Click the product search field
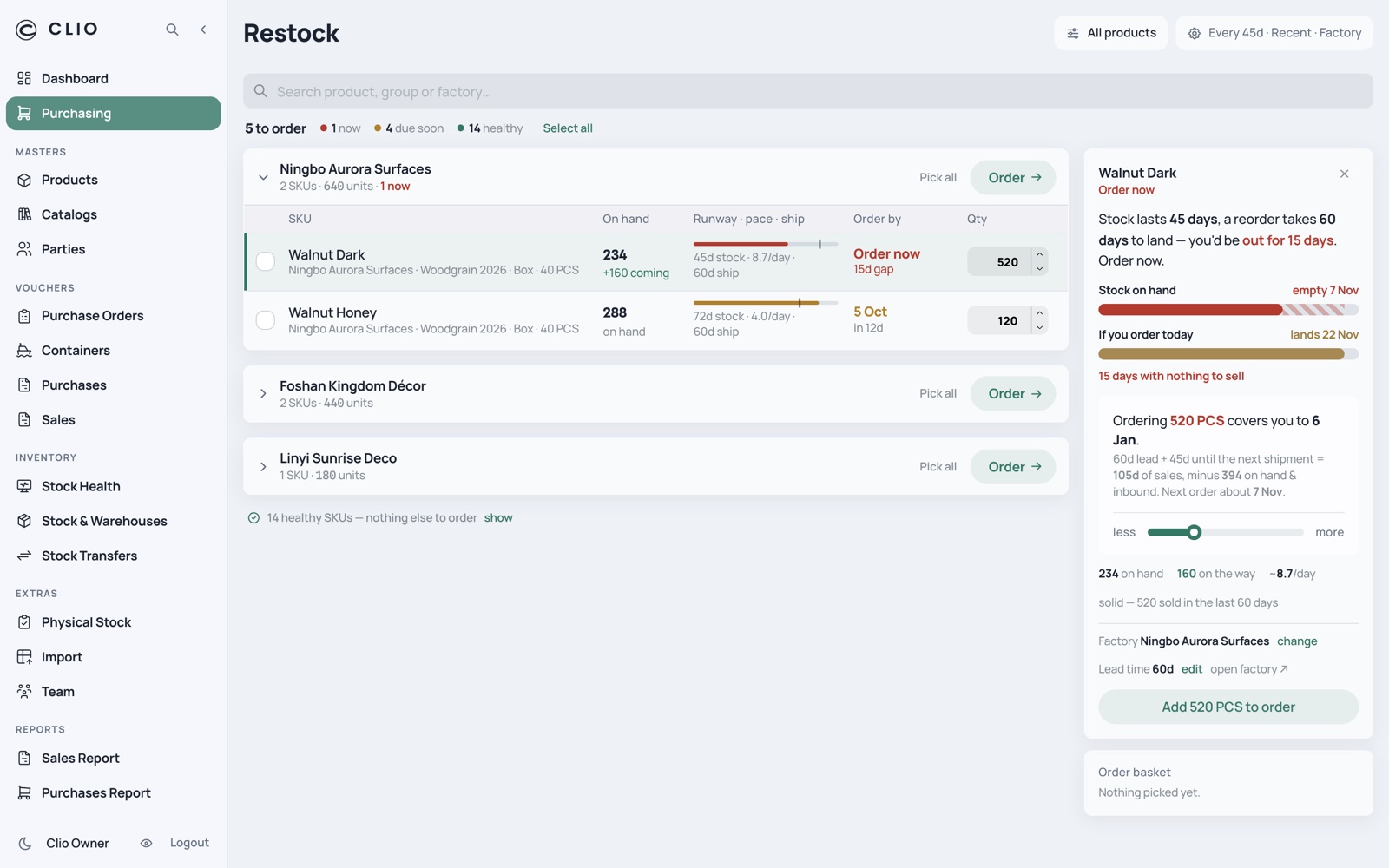 [x=808, y=91]
